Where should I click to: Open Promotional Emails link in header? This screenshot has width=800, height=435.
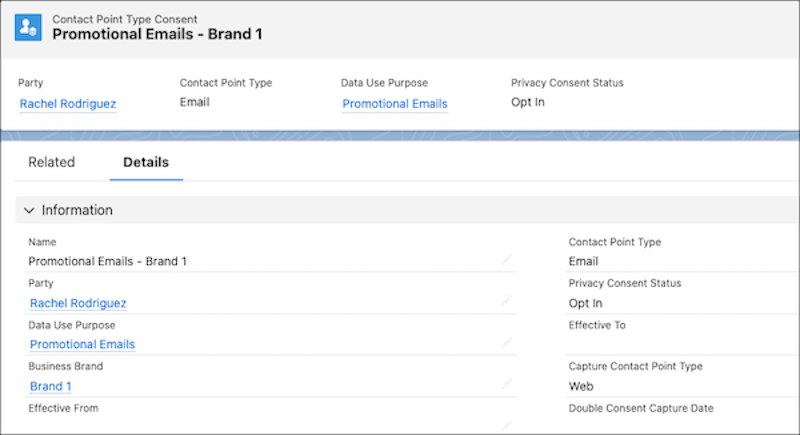coord(394,104)
